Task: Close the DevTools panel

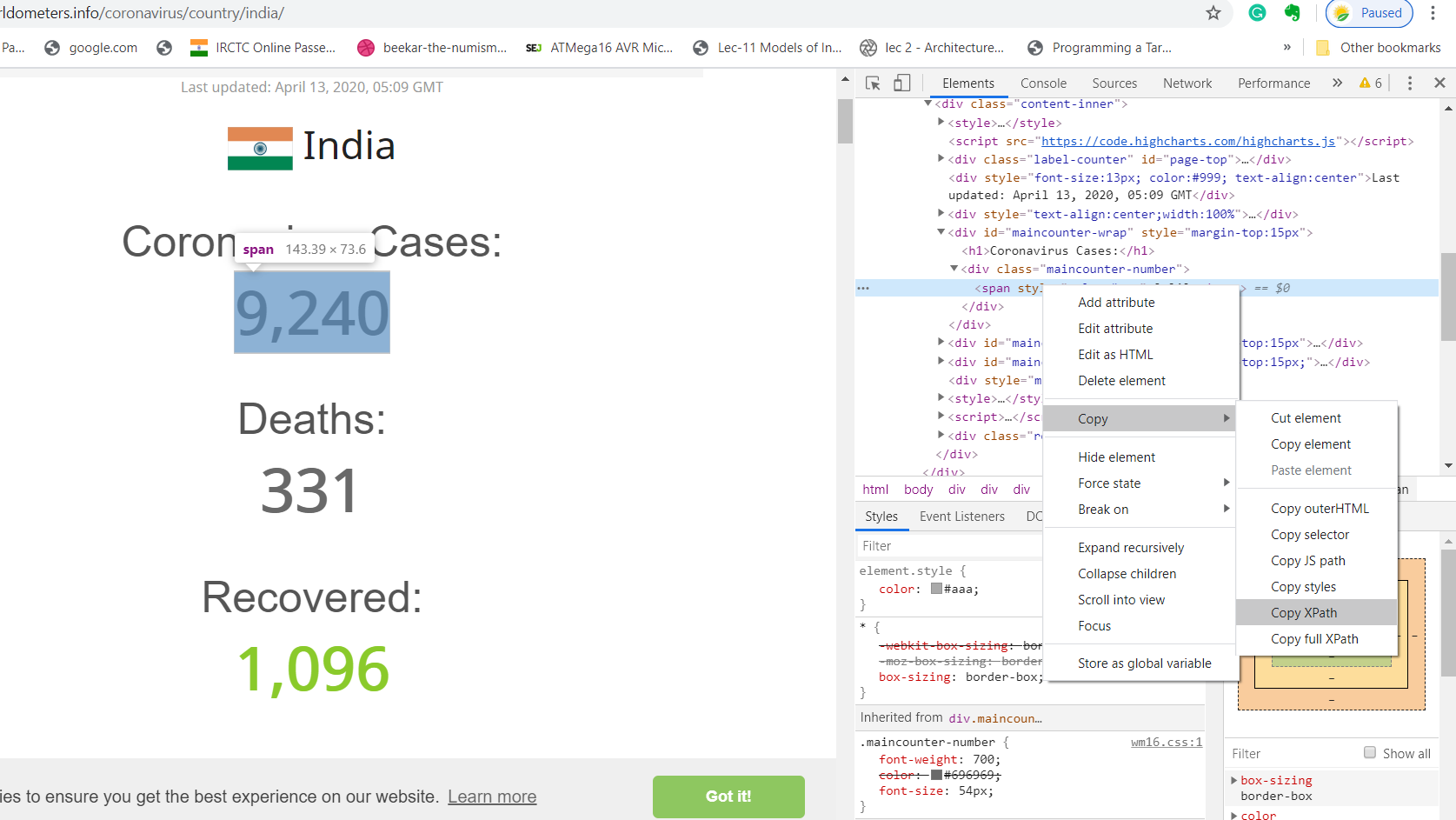Action: click(1439, 83)
